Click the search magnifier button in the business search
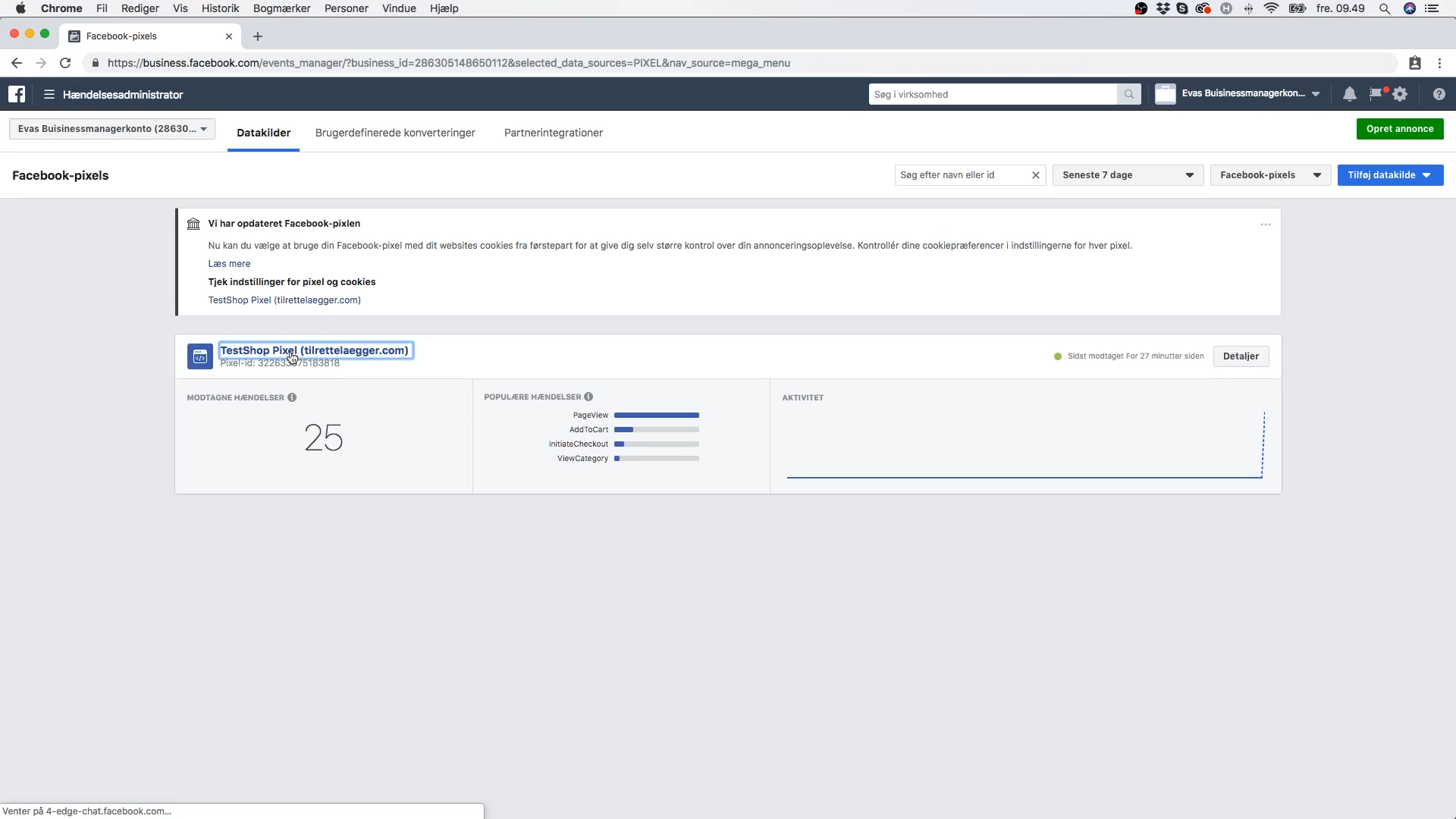The height and width of the screenshot is (819, 1456). (1129, 95)
